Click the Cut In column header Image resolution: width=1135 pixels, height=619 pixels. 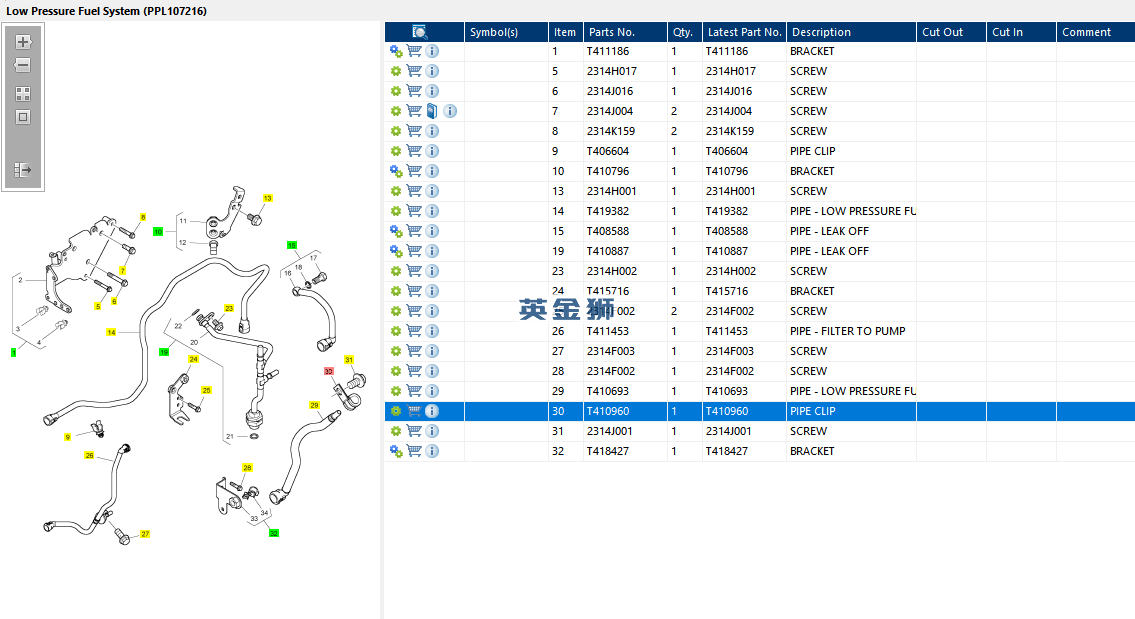coord(1021,32)
